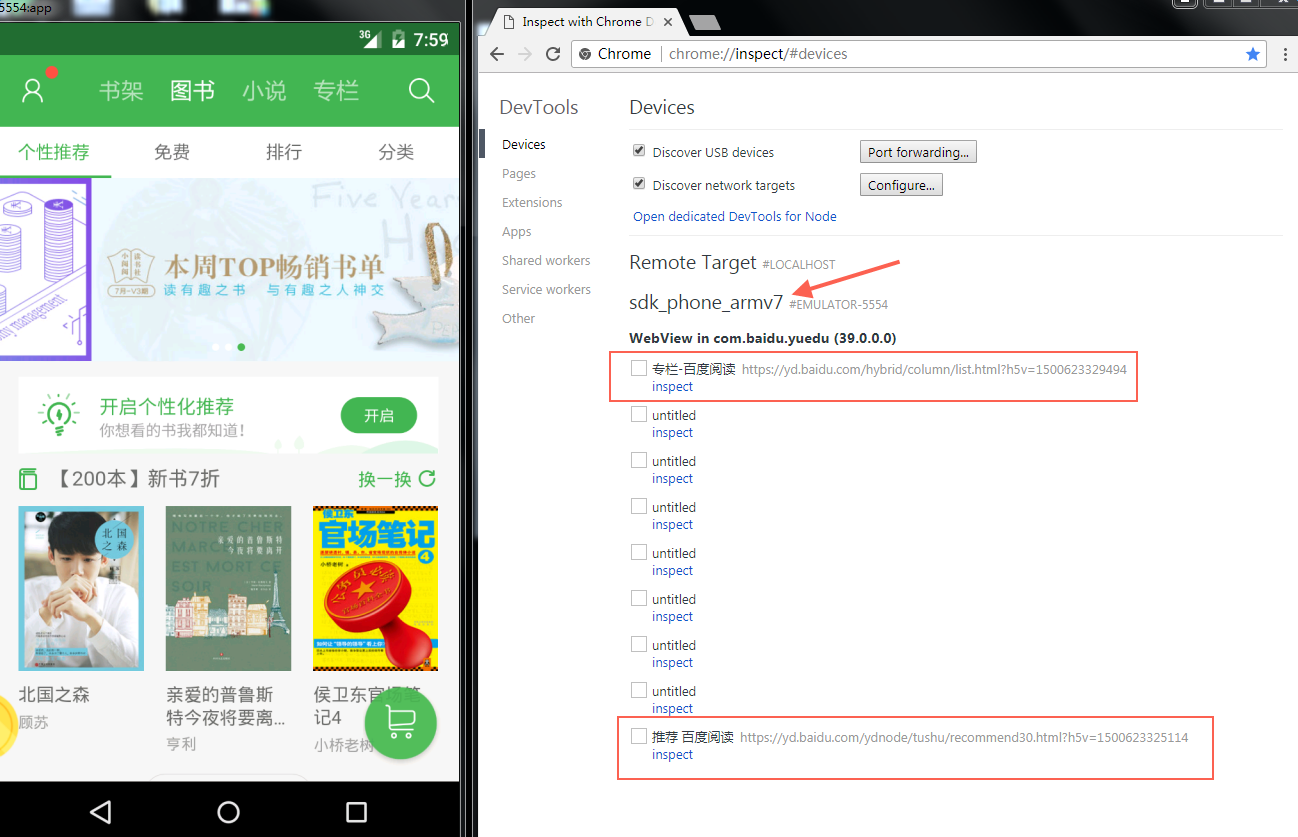
Task: Open the 官场笔记 book cover
Action: click(375, 588)
